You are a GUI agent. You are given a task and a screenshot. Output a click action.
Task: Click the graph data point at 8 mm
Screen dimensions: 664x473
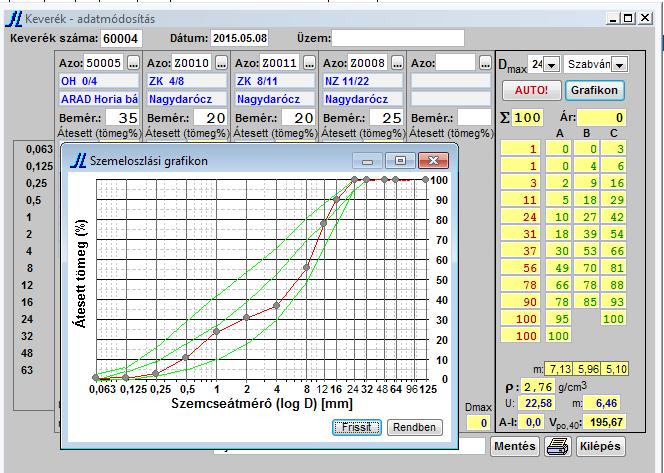(307, 268)
